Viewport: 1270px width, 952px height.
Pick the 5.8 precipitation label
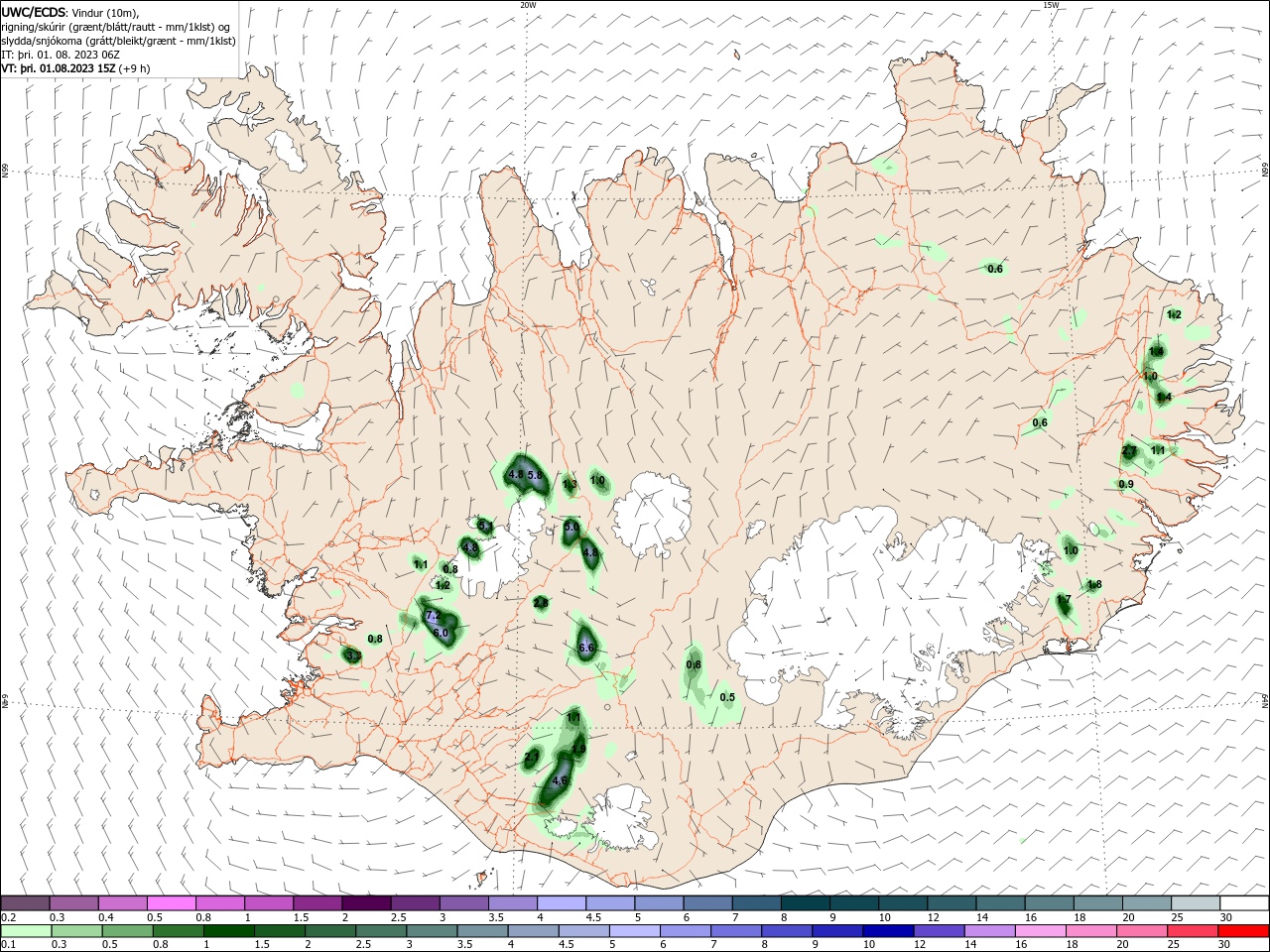536,475
